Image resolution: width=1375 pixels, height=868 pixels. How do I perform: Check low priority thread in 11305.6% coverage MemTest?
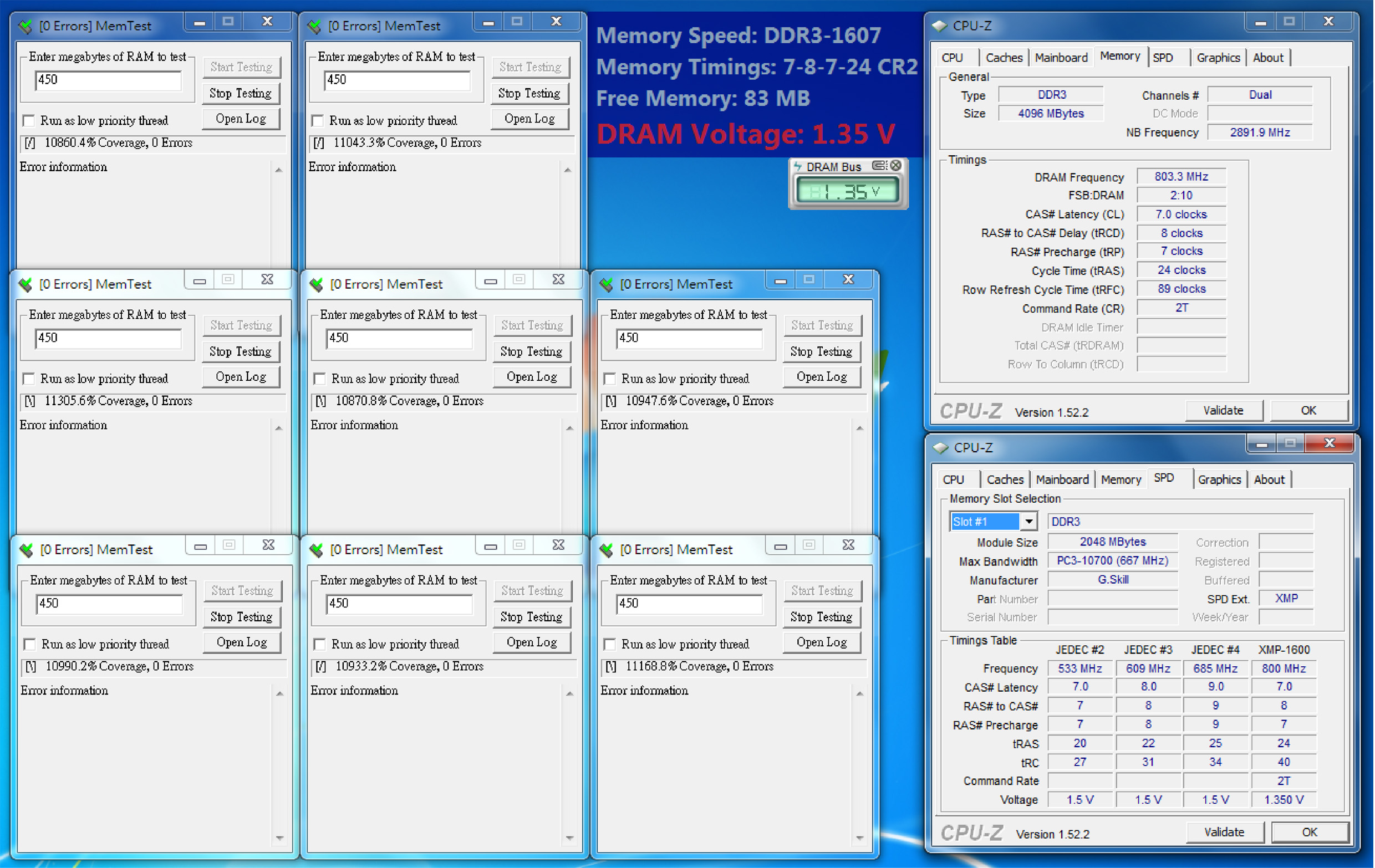[x=29, y=379]
